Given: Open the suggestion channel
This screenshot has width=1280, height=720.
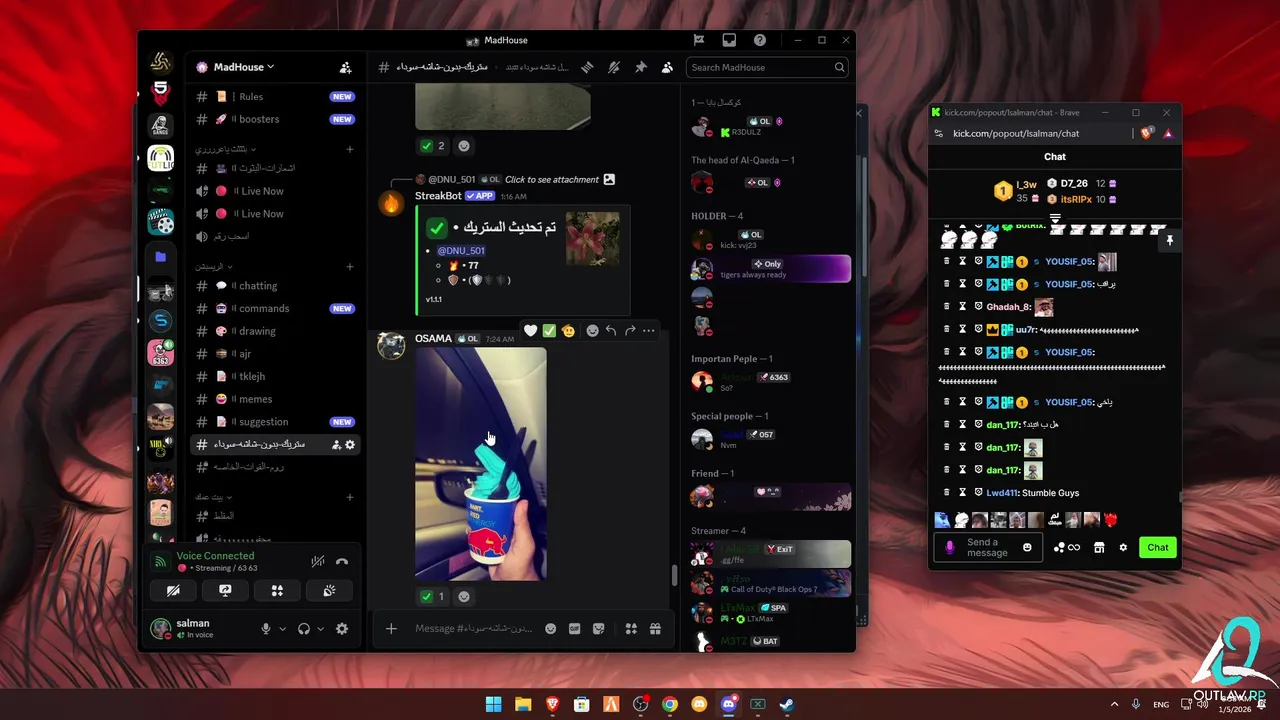Looking at the screenshot, I should pos(275,422).
